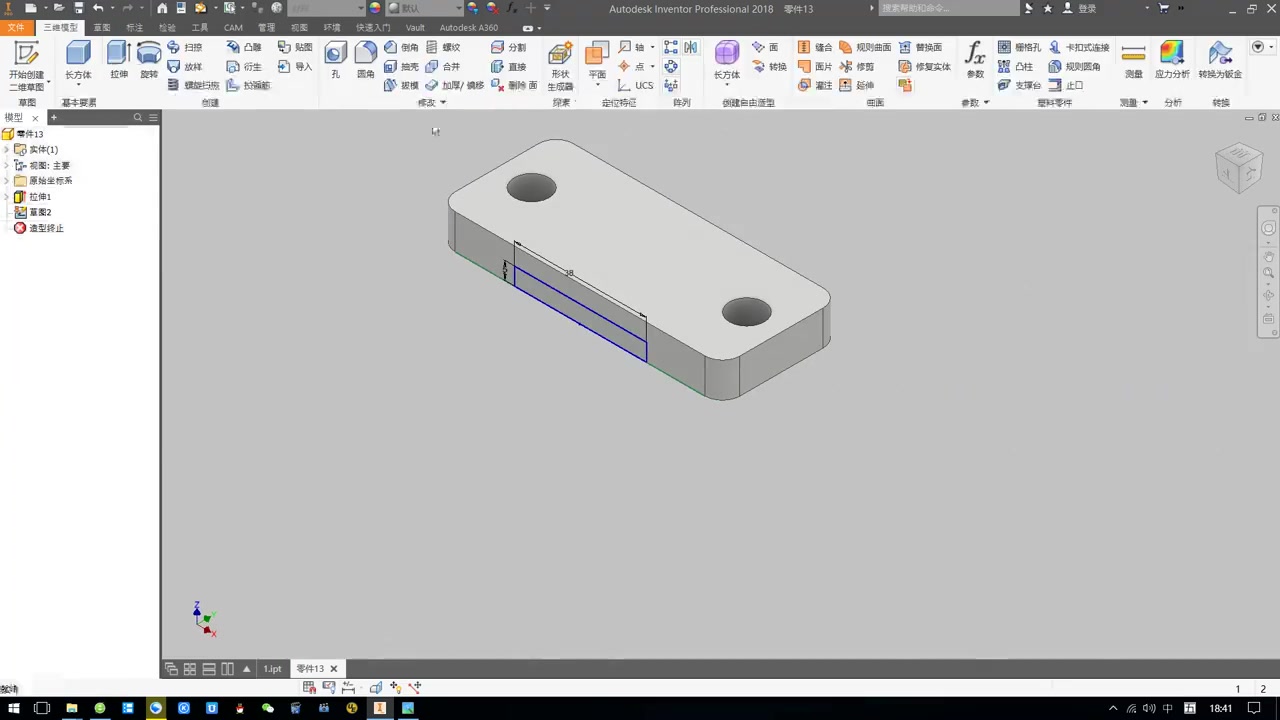1280x720 pixels.
Task: Open the 文件 menu
Action: [x=15, y=27]
